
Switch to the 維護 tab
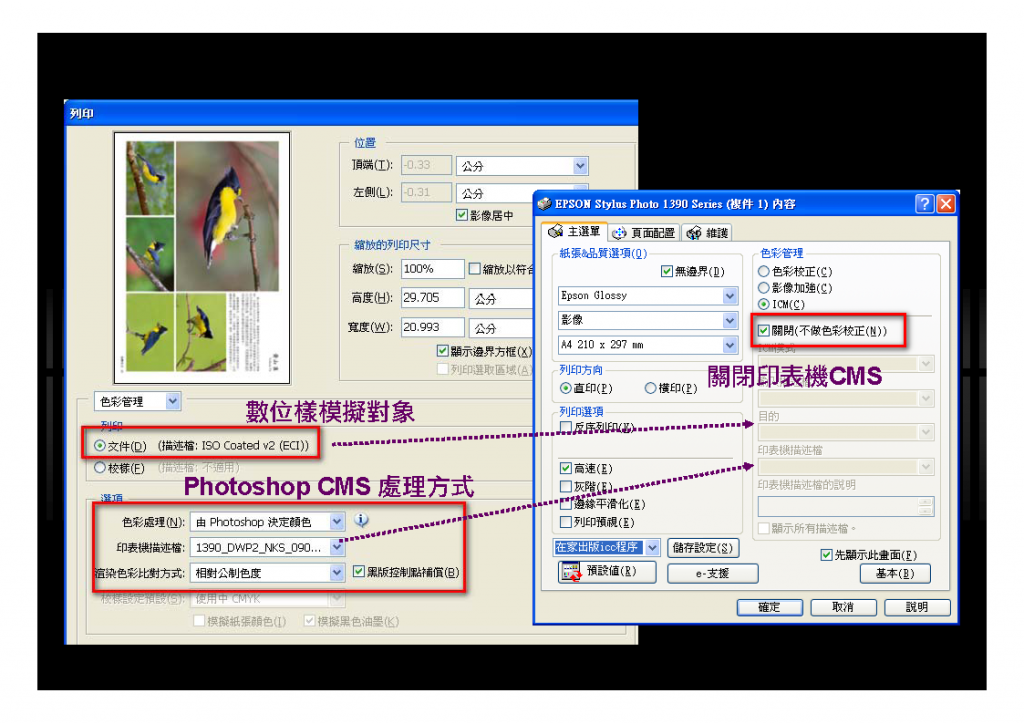tap(708, 233)
